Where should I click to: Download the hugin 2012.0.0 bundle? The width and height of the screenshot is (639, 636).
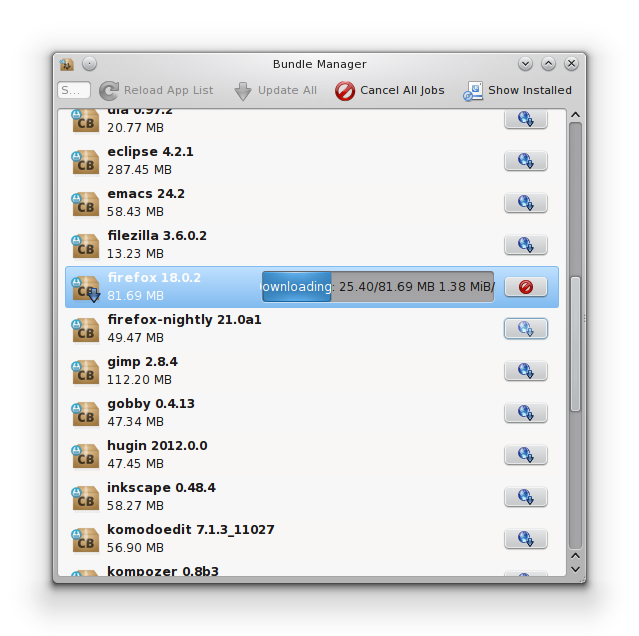click(x=526, y=455)
